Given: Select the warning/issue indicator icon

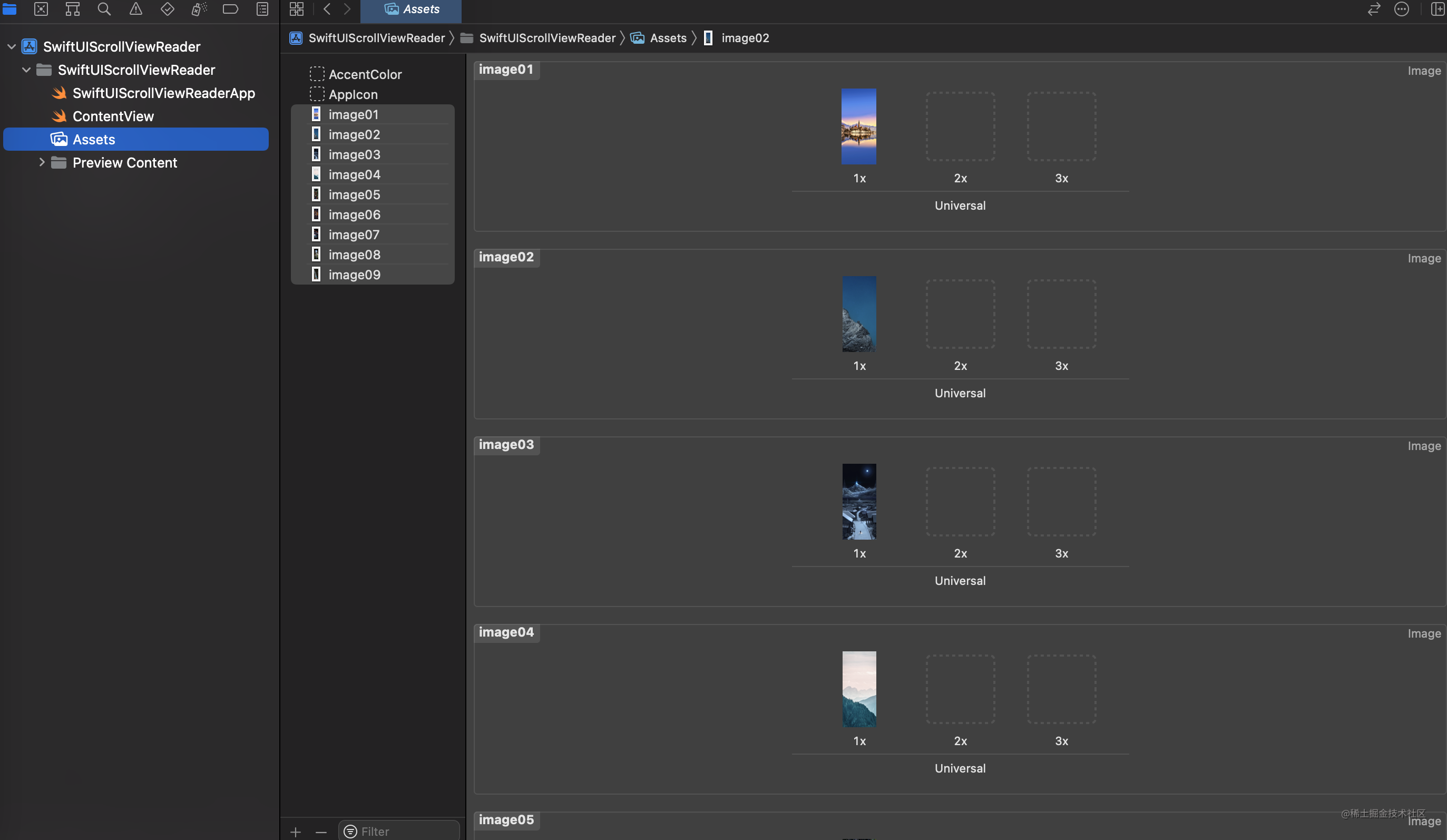Looking at the screenshot, I should [135, 8].
